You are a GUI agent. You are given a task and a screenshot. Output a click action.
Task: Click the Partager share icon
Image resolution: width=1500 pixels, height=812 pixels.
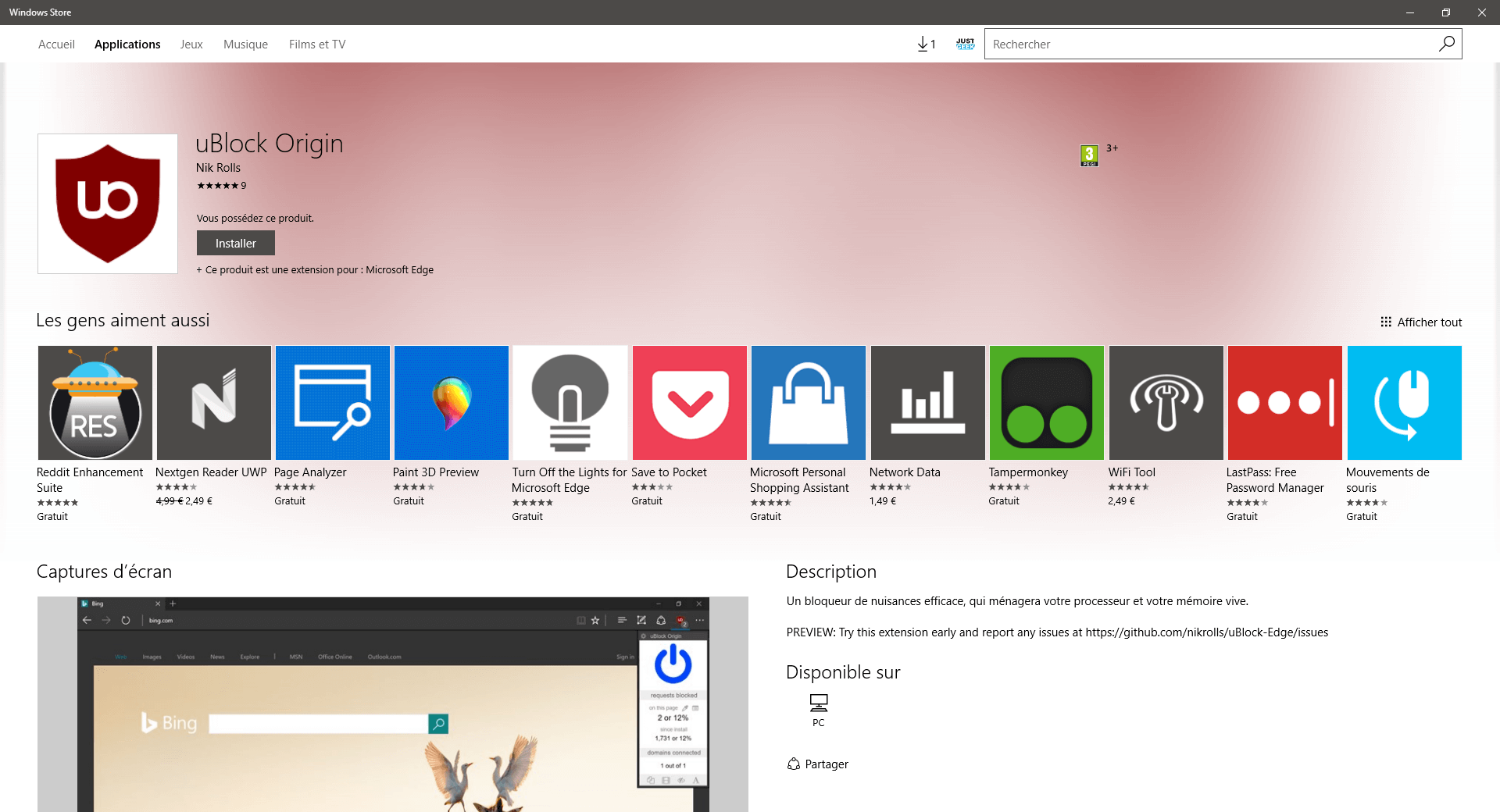tap(794, 764)
